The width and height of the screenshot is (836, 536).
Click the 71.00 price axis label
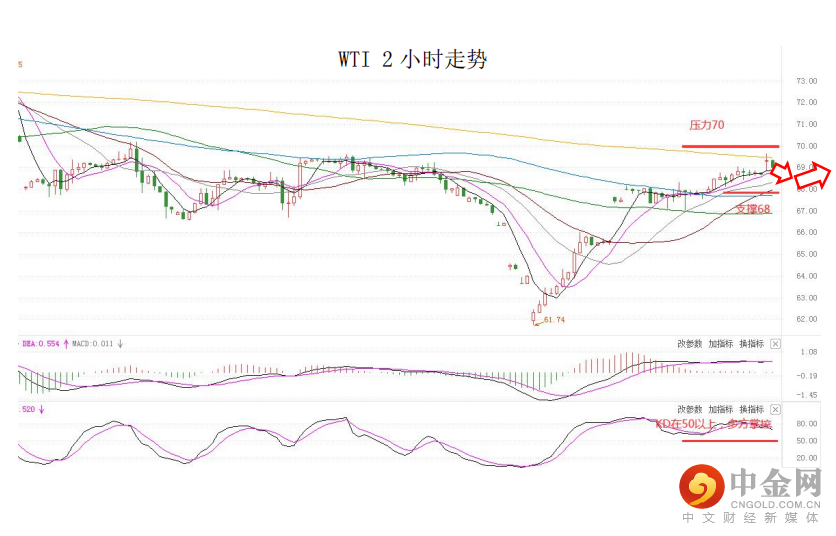point(807,124)
